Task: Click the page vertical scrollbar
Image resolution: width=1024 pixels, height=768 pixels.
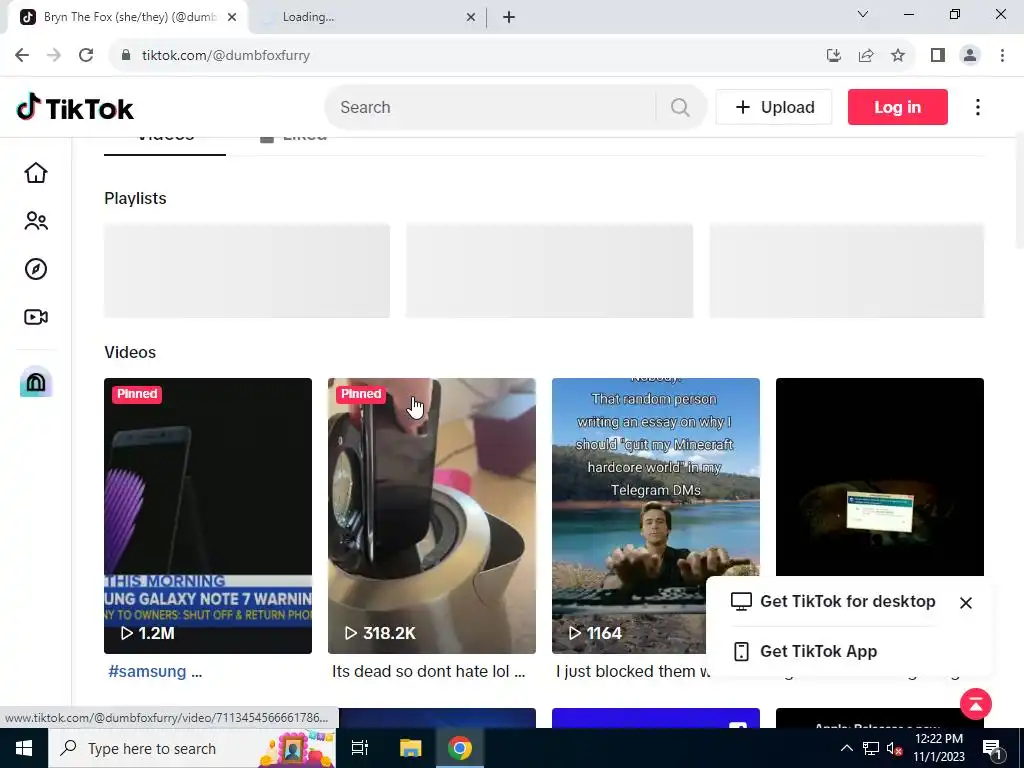Action: point(1019,189)
